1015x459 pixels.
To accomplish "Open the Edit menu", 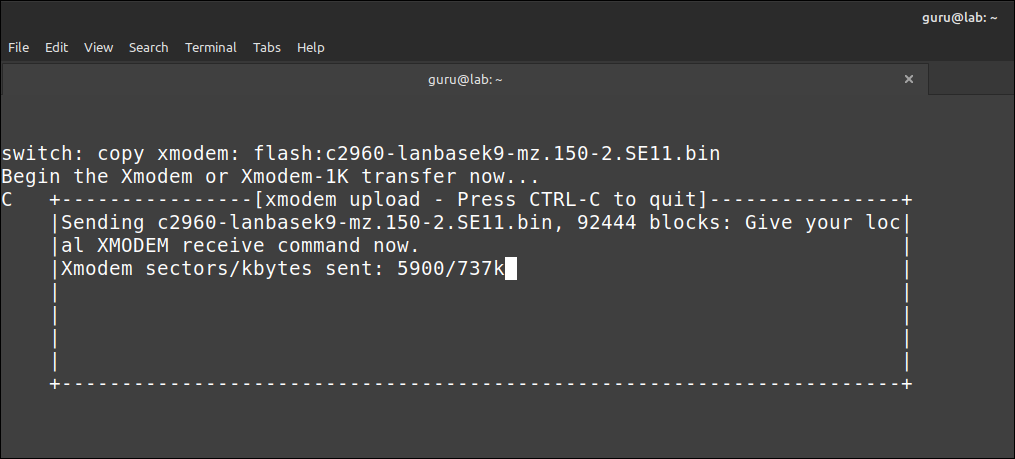I will coord(56,47).
